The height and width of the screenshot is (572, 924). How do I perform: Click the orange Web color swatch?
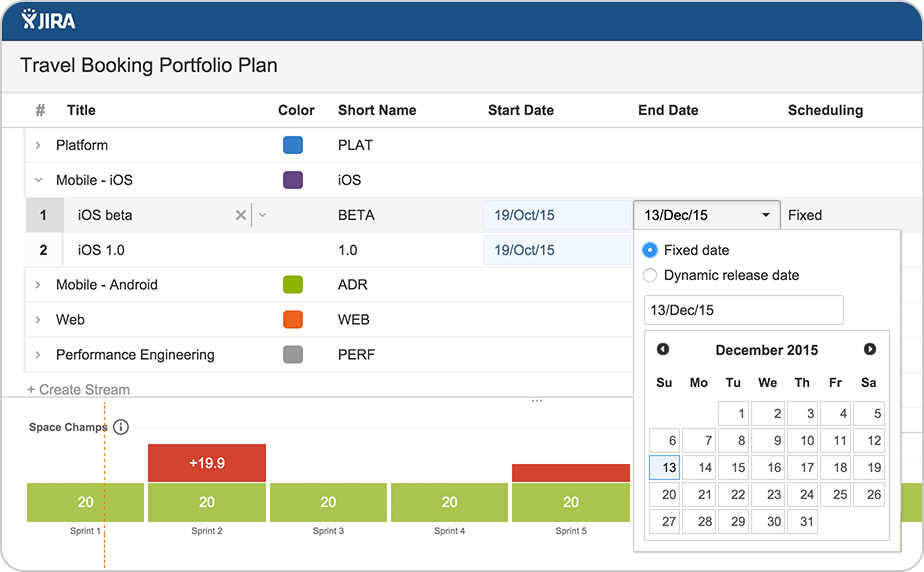pos(293,320)
